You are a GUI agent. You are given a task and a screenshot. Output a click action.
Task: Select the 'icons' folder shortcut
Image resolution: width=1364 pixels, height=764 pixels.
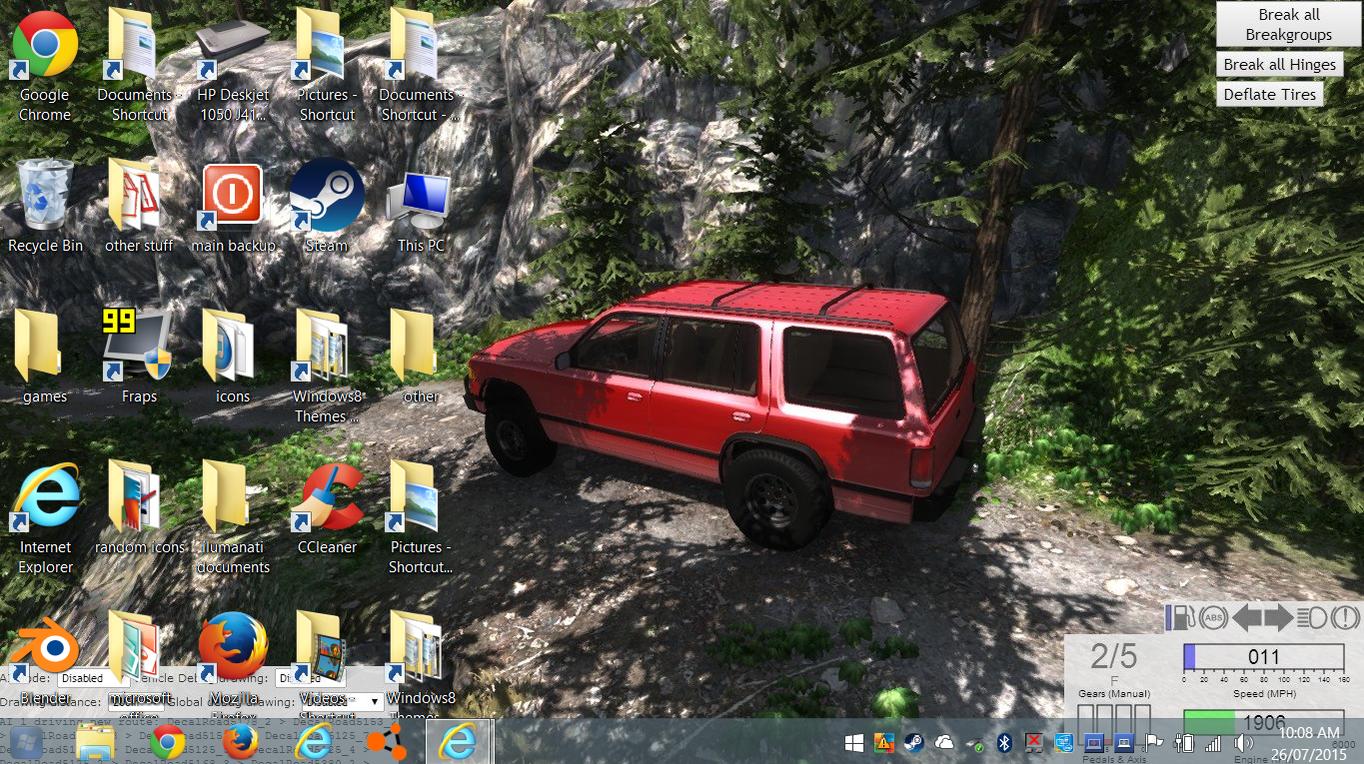(233, 356)
